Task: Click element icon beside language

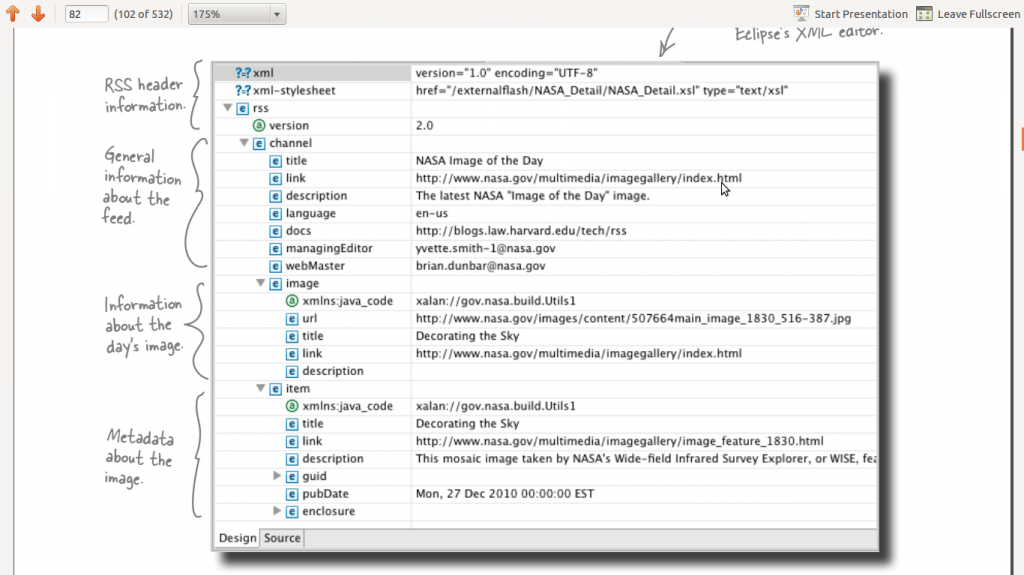Action: 276,214
